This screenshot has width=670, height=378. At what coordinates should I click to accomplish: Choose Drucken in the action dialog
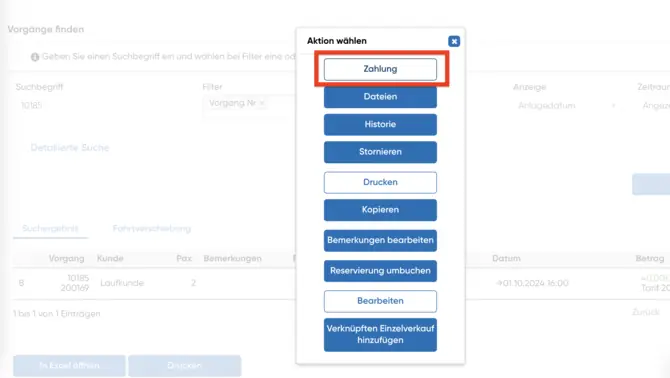pos(380,182)
